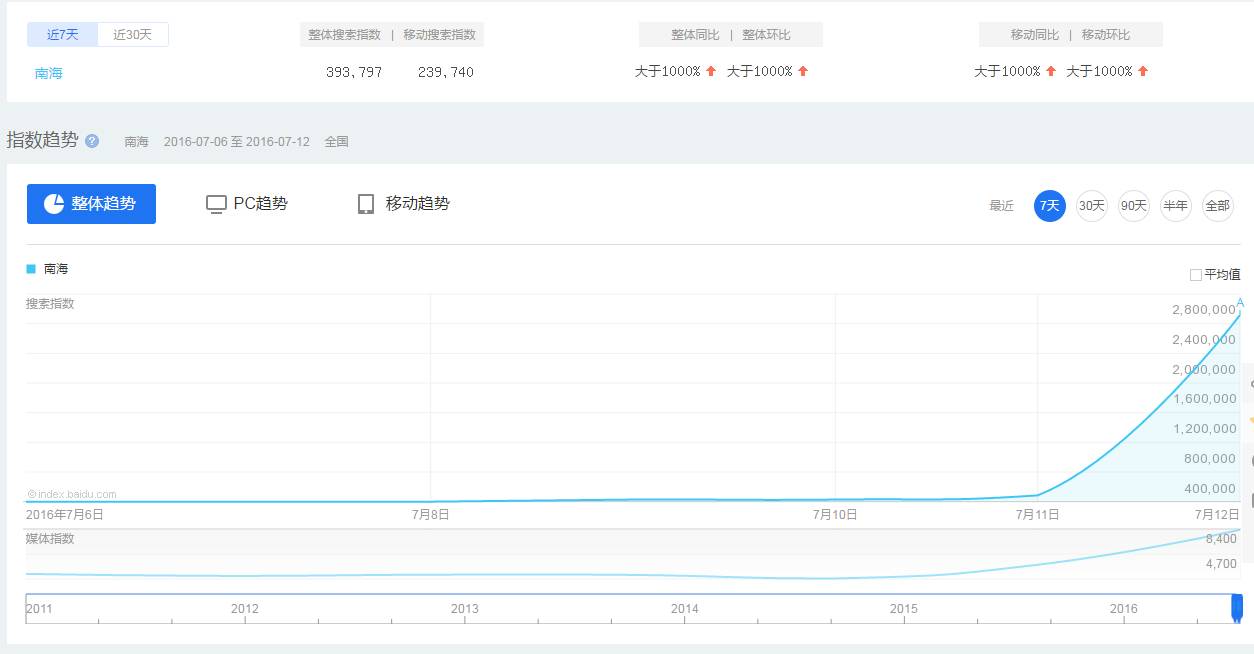
Task: Switch the summary to 近30天
Action: 133,35
